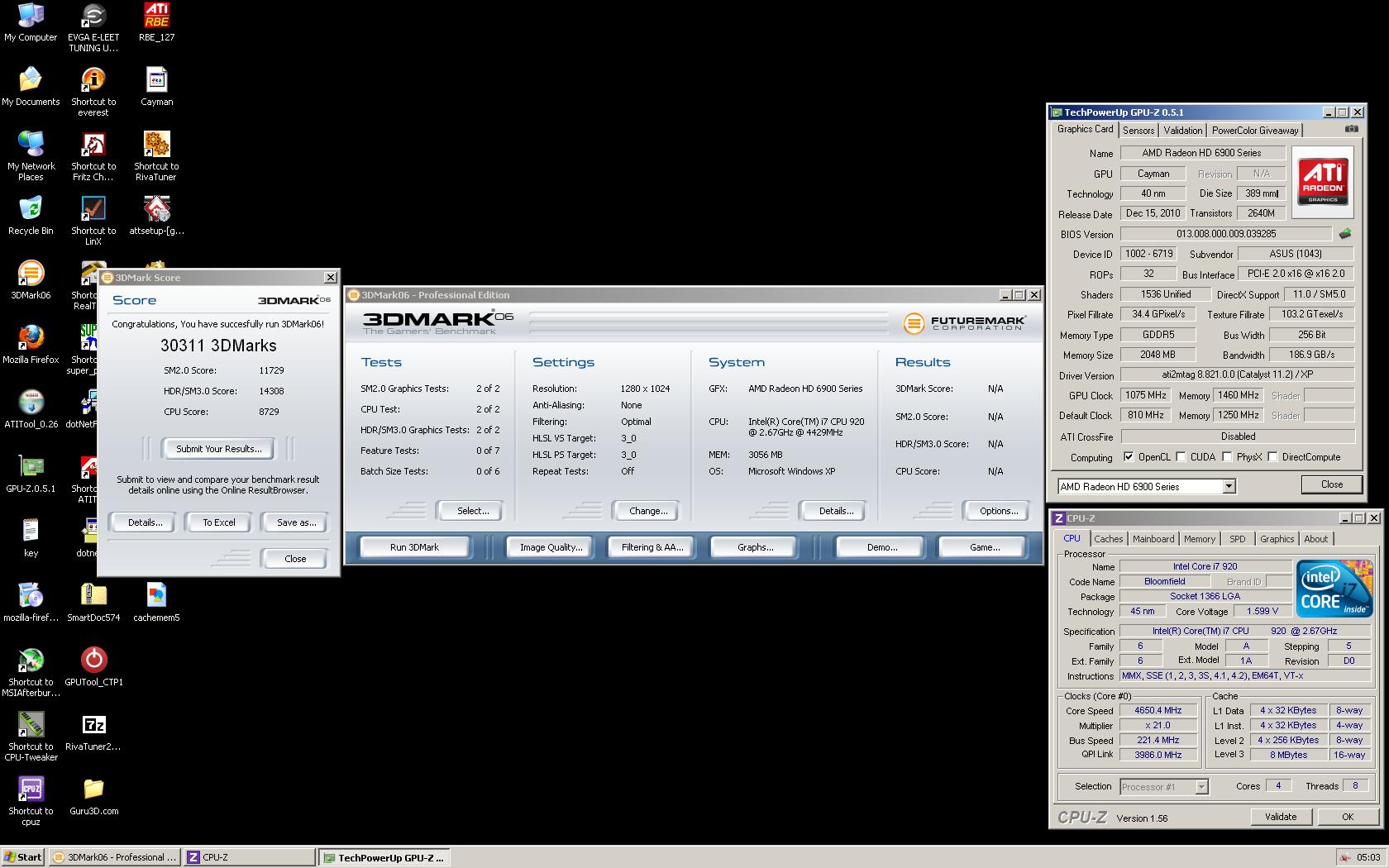Viewport: 1389px width, 868px height.
Task: Toggle DirectCompute checkbox in GPU-Z
Action: coord(1272,457)
